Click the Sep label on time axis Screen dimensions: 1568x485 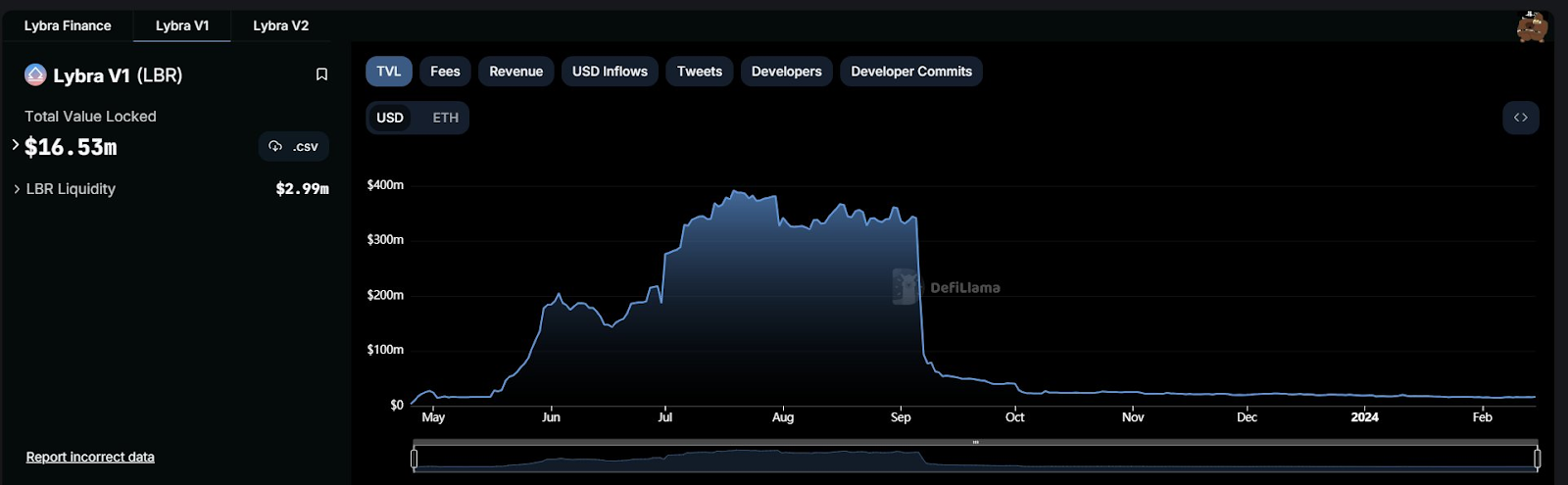(901, 417)
